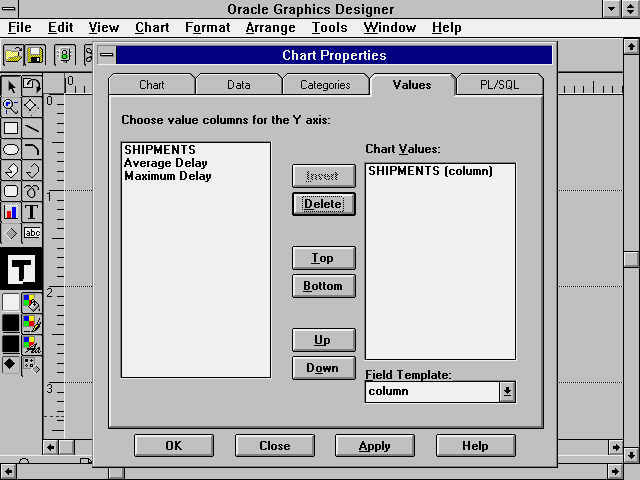Select the Line drawing tool
The height and width of the screenshot is (480, 640).
click(32, 128)
